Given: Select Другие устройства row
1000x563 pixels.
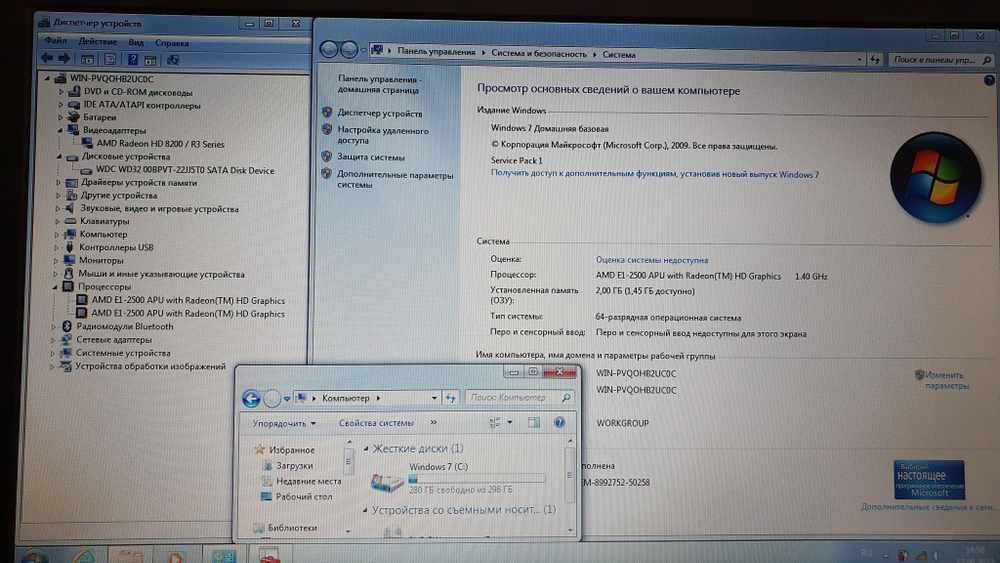Looking at the screenshot, I should coord(119,195).
